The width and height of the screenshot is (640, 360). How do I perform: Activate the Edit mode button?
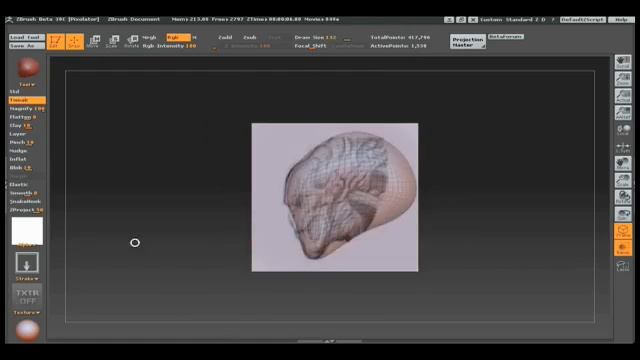pyautogui.click(x=56, y=42)
